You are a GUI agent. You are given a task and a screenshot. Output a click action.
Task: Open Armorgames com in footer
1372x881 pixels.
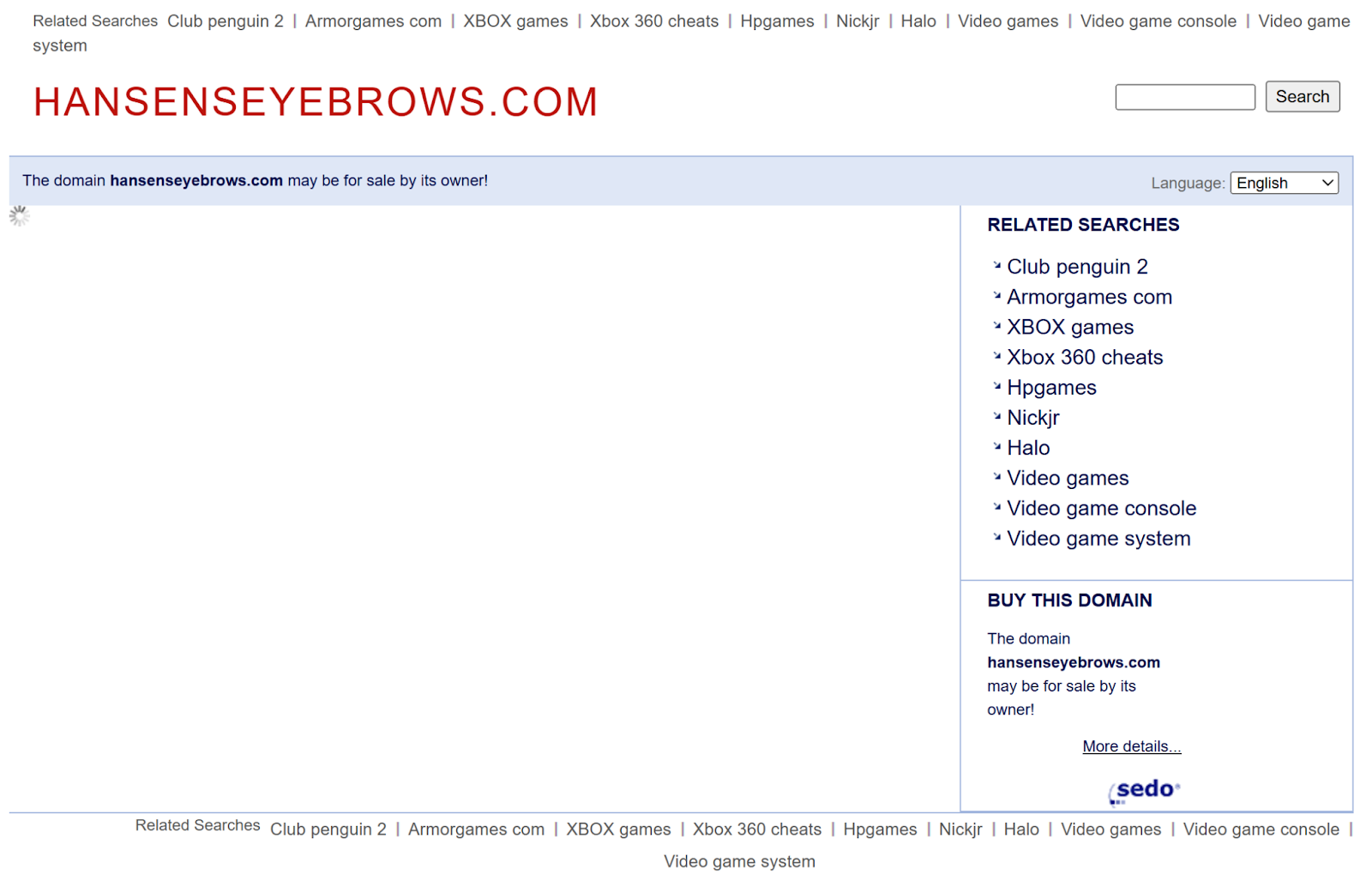(476, 830)
